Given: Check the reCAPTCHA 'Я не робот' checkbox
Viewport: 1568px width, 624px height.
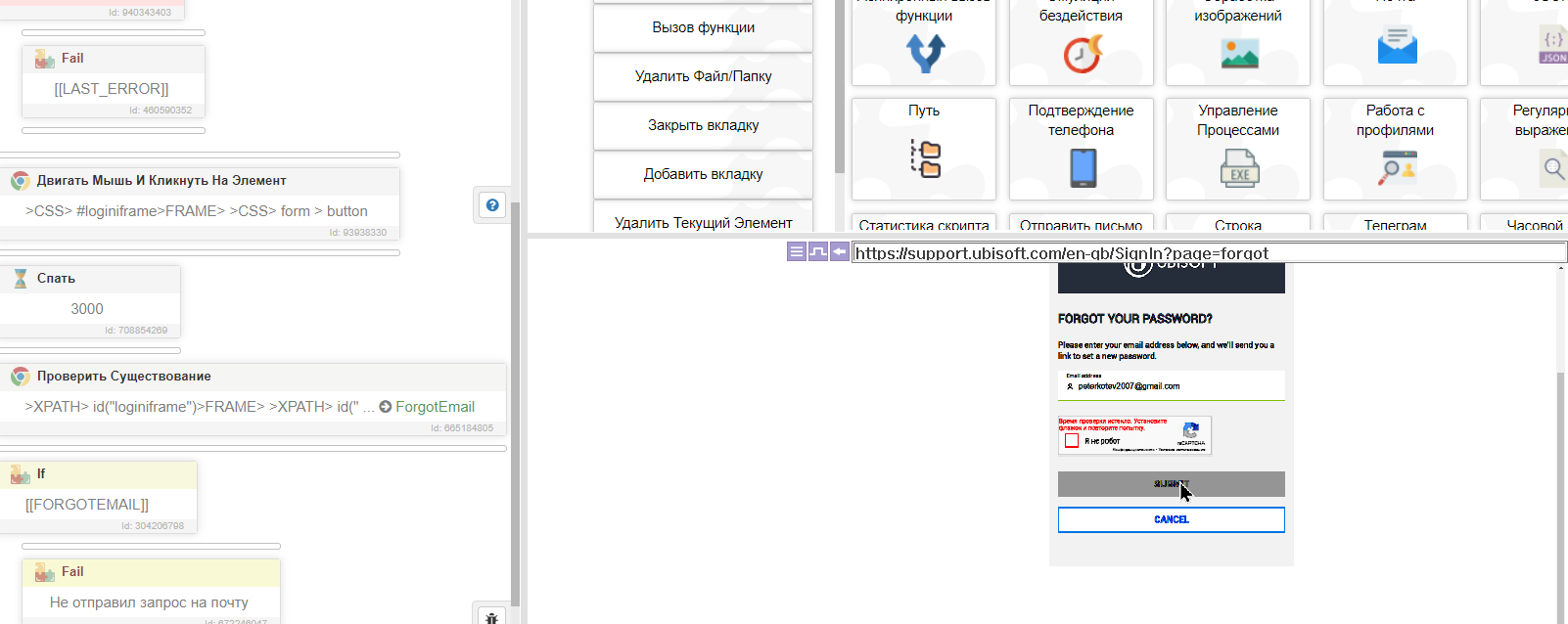Looking at the screenshot, I should [1072, 441].
